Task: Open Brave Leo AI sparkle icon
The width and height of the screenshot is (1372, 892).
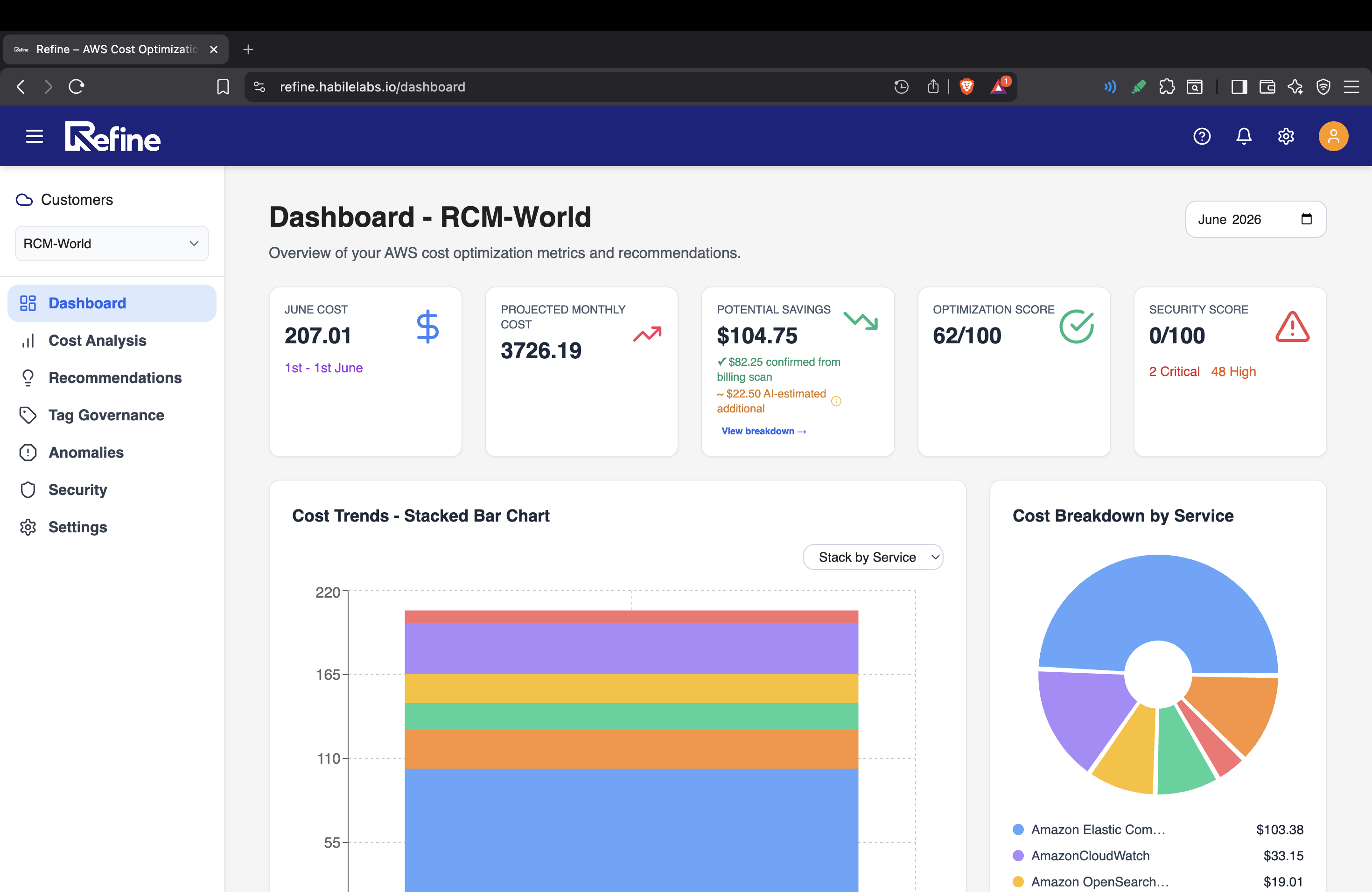Action: (x=1295, y=86)
